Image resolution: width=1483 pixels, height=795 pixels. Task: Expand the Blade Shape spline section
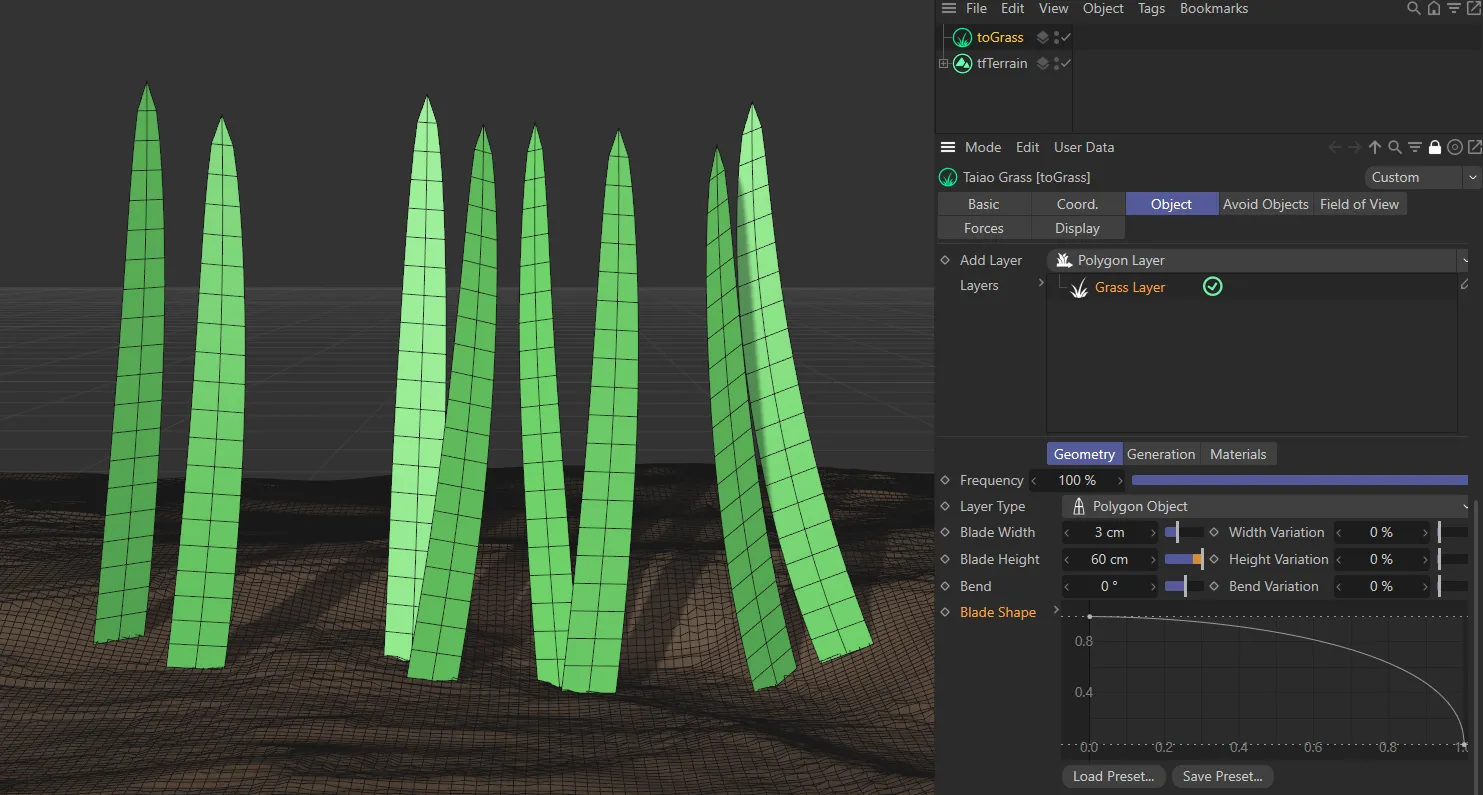tap(1057, 611)
